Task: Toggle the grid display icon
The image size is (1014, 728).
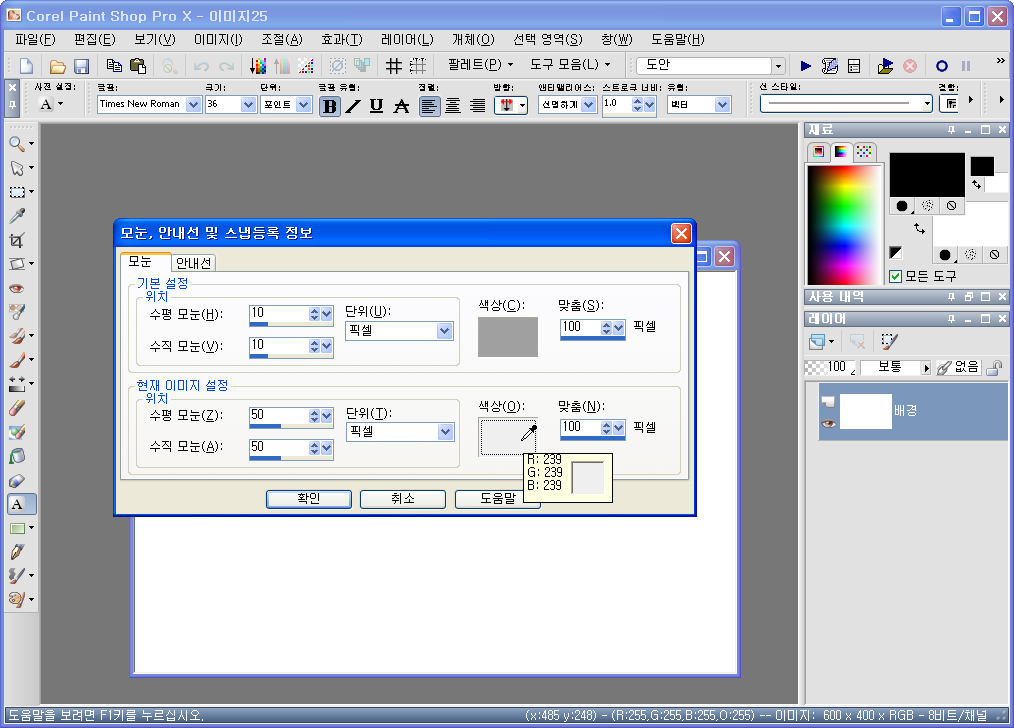Action: click(393, 65)
